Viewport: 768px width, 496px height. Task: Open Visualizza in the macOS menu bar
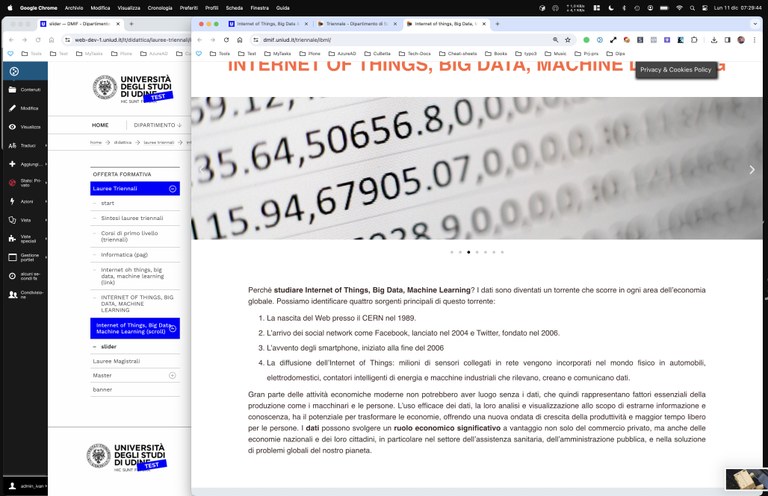(x=129, y=8)
